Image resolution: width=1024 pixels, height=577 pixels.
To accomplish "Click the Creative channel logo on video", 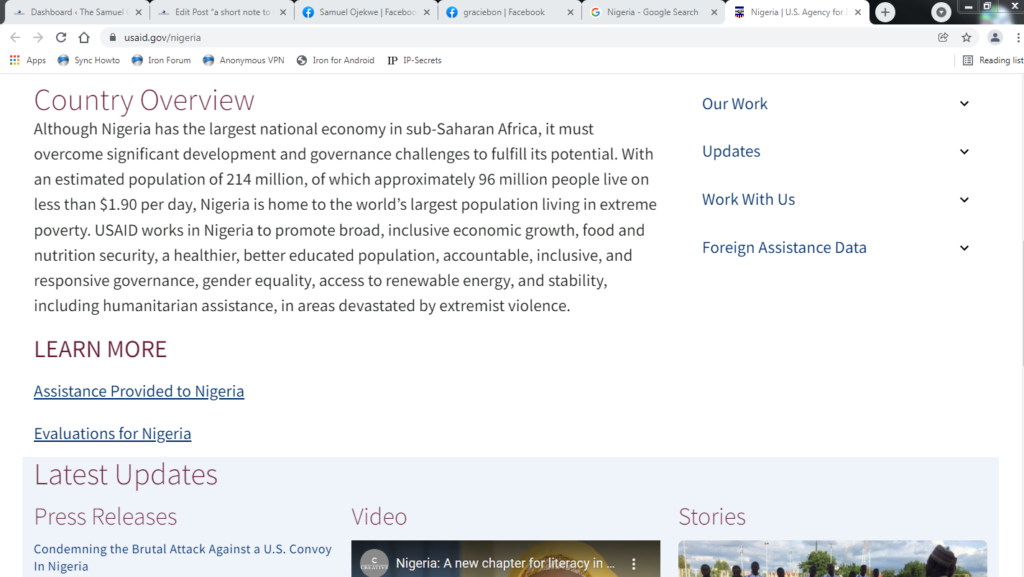I will 374,563.
